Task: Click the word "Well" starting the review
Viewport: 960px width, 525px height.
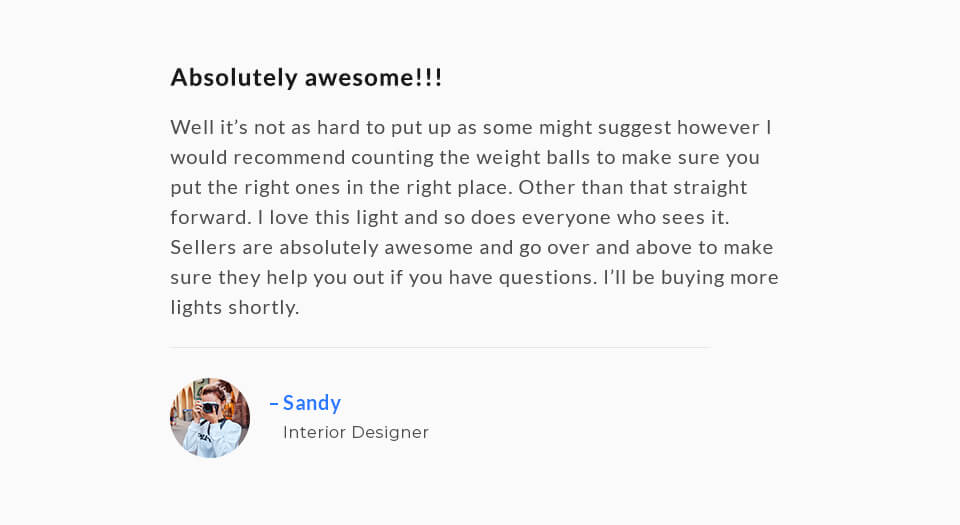Action: pyautogui.click(x=190, y=128)
